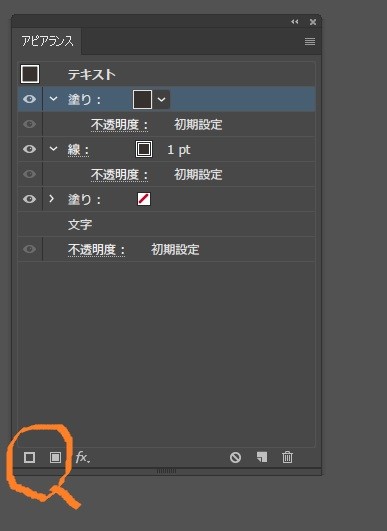
Task: Toggle eye on first 不透明度 row under 塗り
Action: [29, 124]
